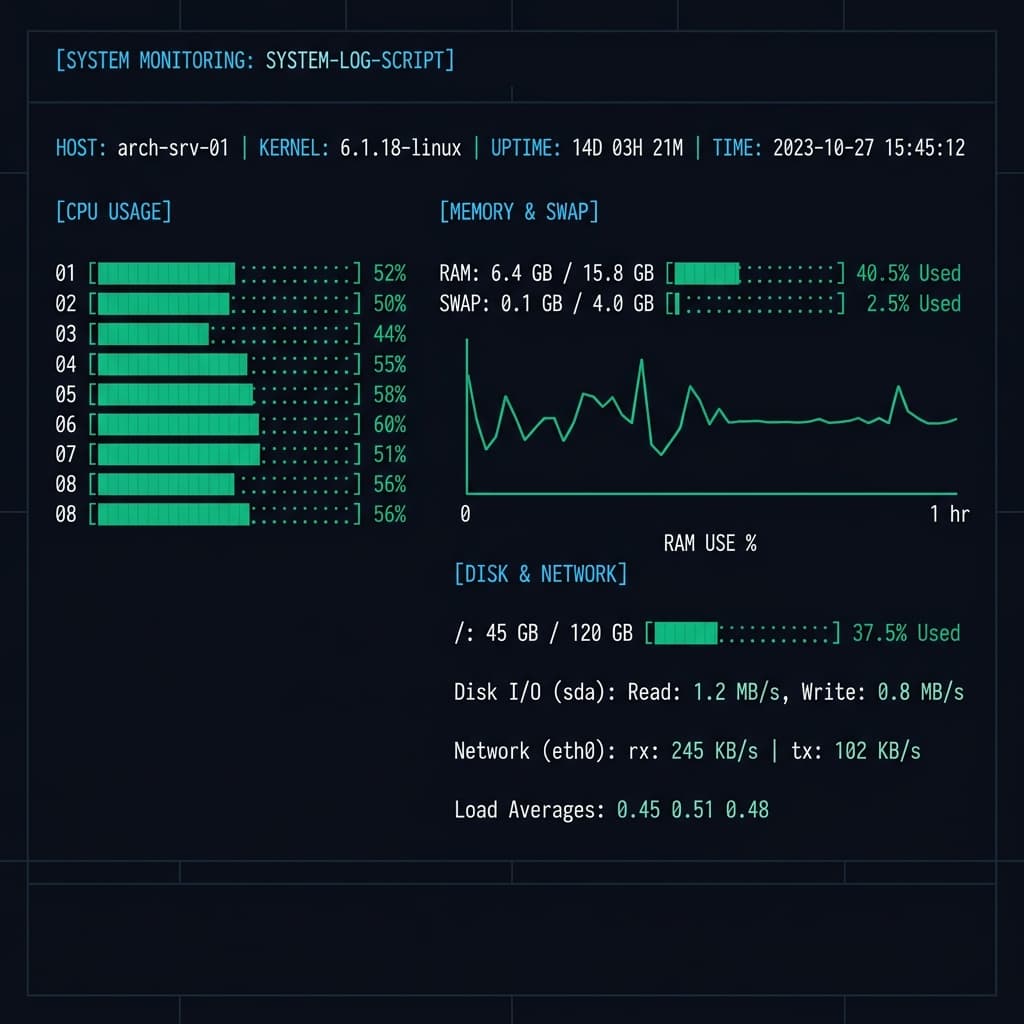Screen dimensions: 1024x1024
Task: Click RAM: 6.4 GB / 15.8 GB text
Action: [x=547, y=273]
